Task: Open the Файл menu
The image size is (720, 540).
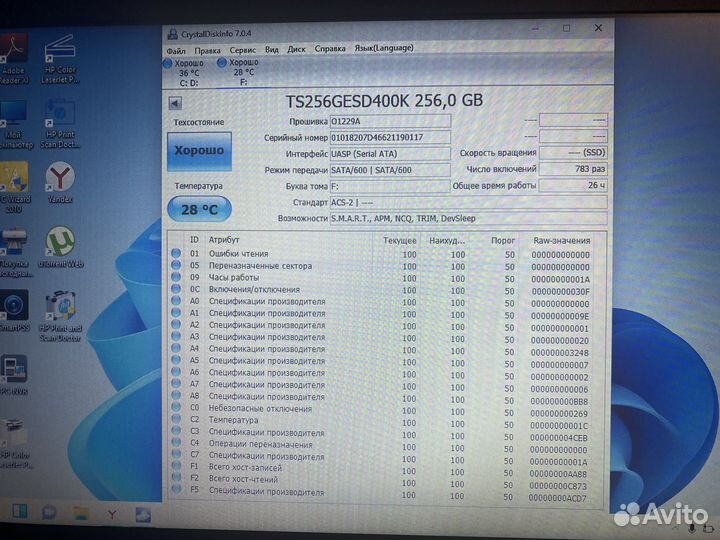Action: pyautogui.click(x=176, y=51)
